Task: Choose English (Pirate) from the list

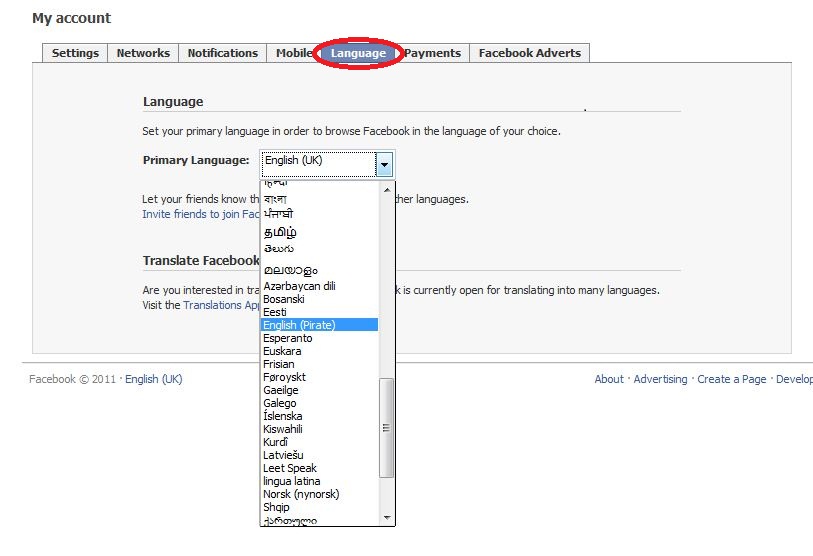Action: [x=319, y=325]
